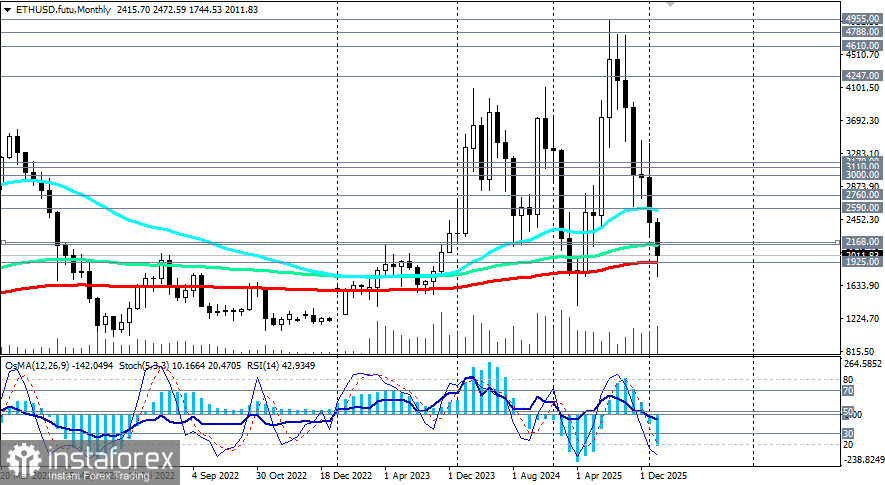Click the 4 Sep 2022 date label
The width and height of the screenshot is (885, 485).
[x=216, y=475]
